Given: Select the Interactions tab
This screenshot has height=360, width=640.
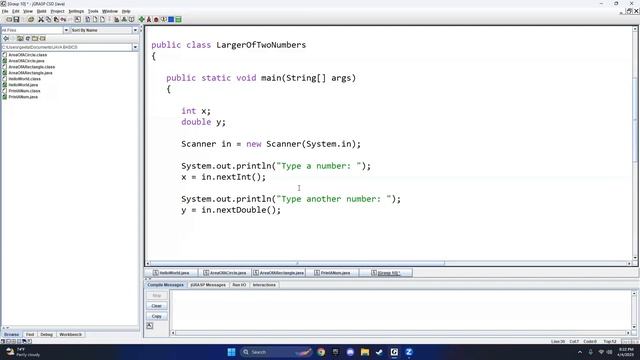Looking at the screenshot, I should tap(264, 285).
